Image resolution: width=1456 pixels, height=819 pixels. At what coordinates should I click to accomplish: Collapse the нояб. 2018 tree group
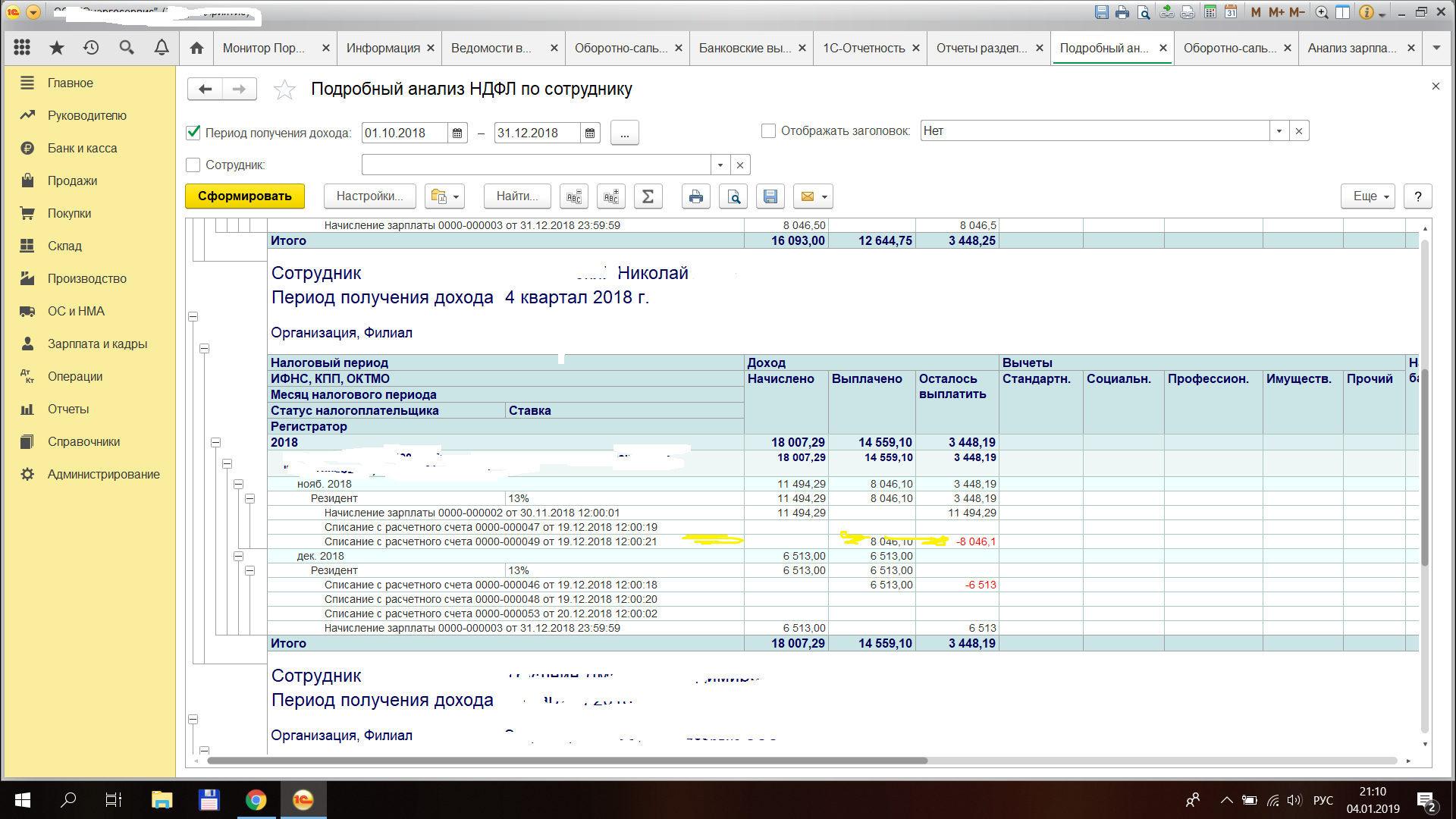coord(238,484)
